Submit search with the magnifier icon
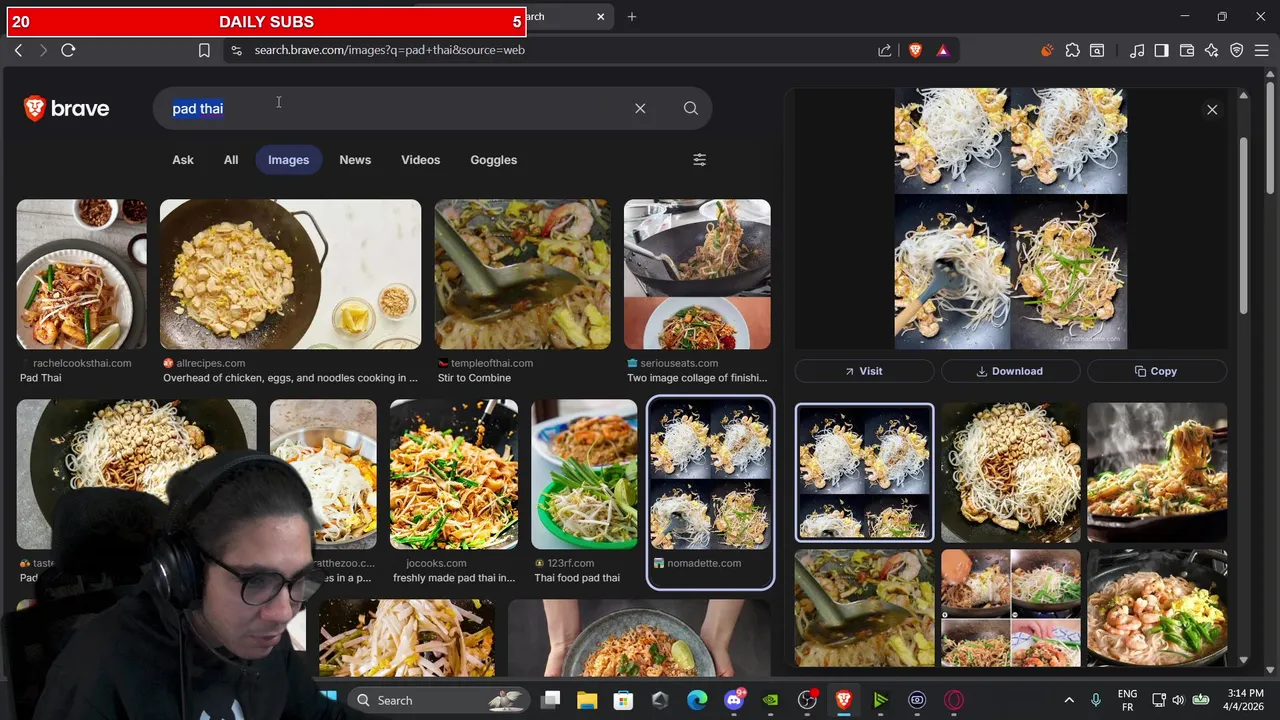Image resolution: width=1280 pixels, height=720 pixels. click(691, 108)
